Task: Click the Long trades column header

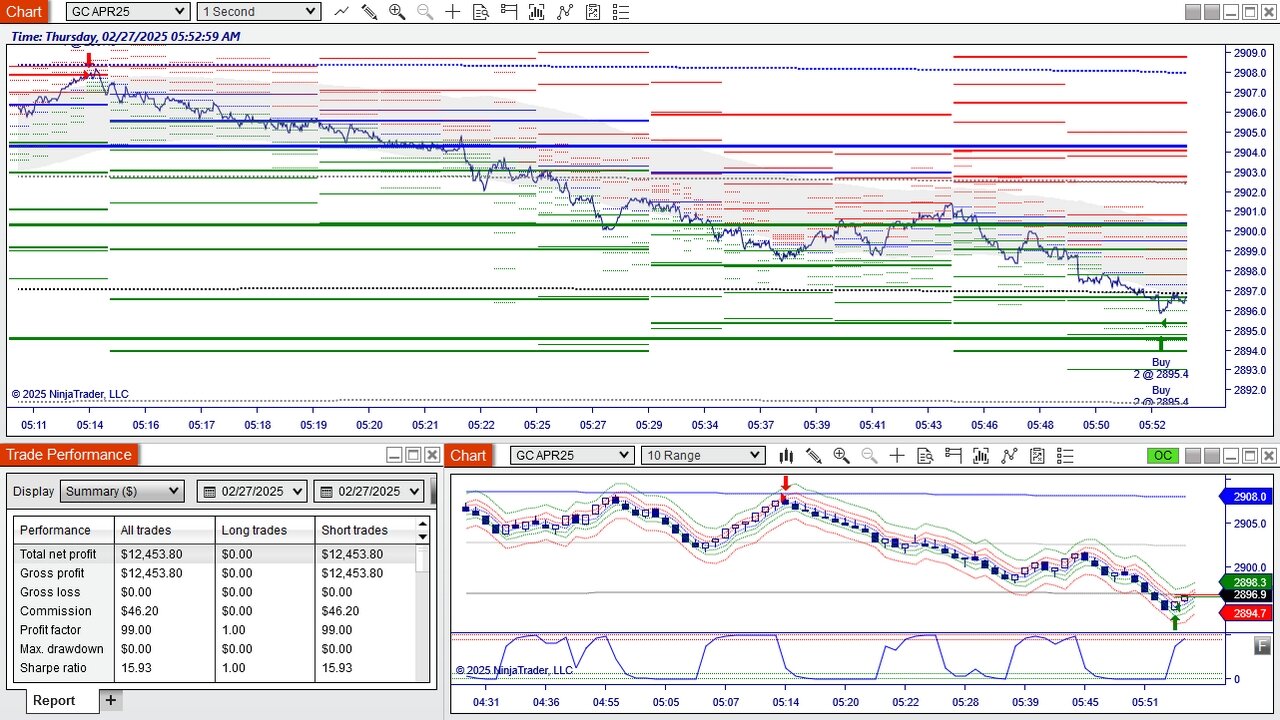Action: click(x=265, y=531)
